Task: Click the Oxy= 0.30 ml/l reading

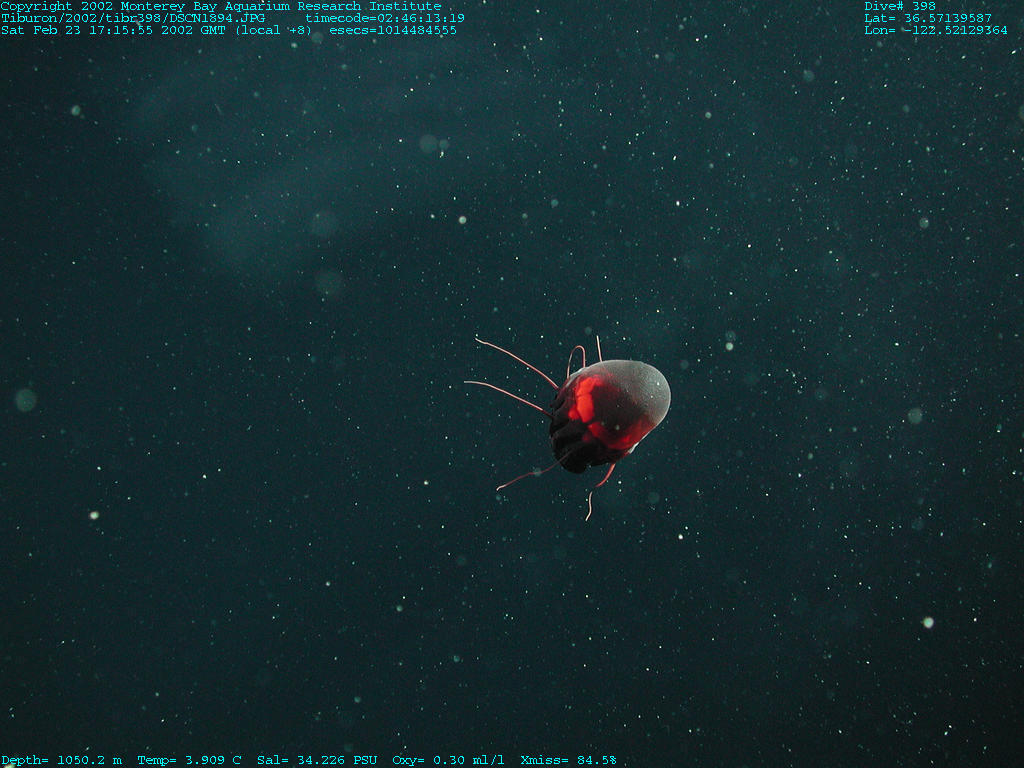Action: pyautogui.click(x=448, y=760)
